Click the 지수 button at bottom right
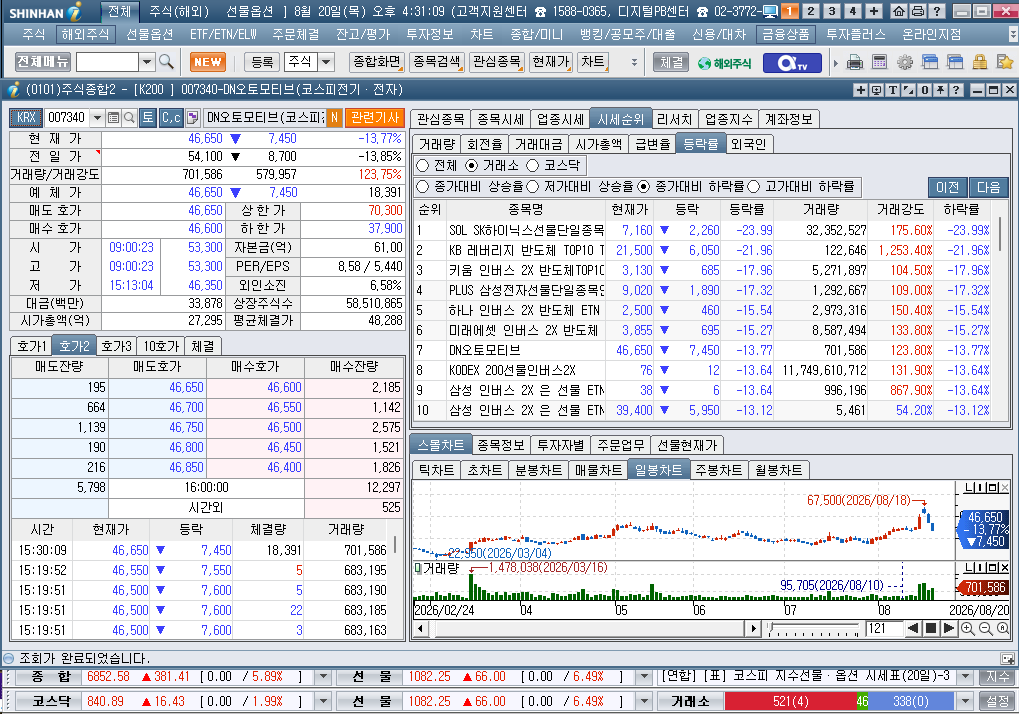The height and width of the screenshot is (714, 1019). [x=998, y=677]
